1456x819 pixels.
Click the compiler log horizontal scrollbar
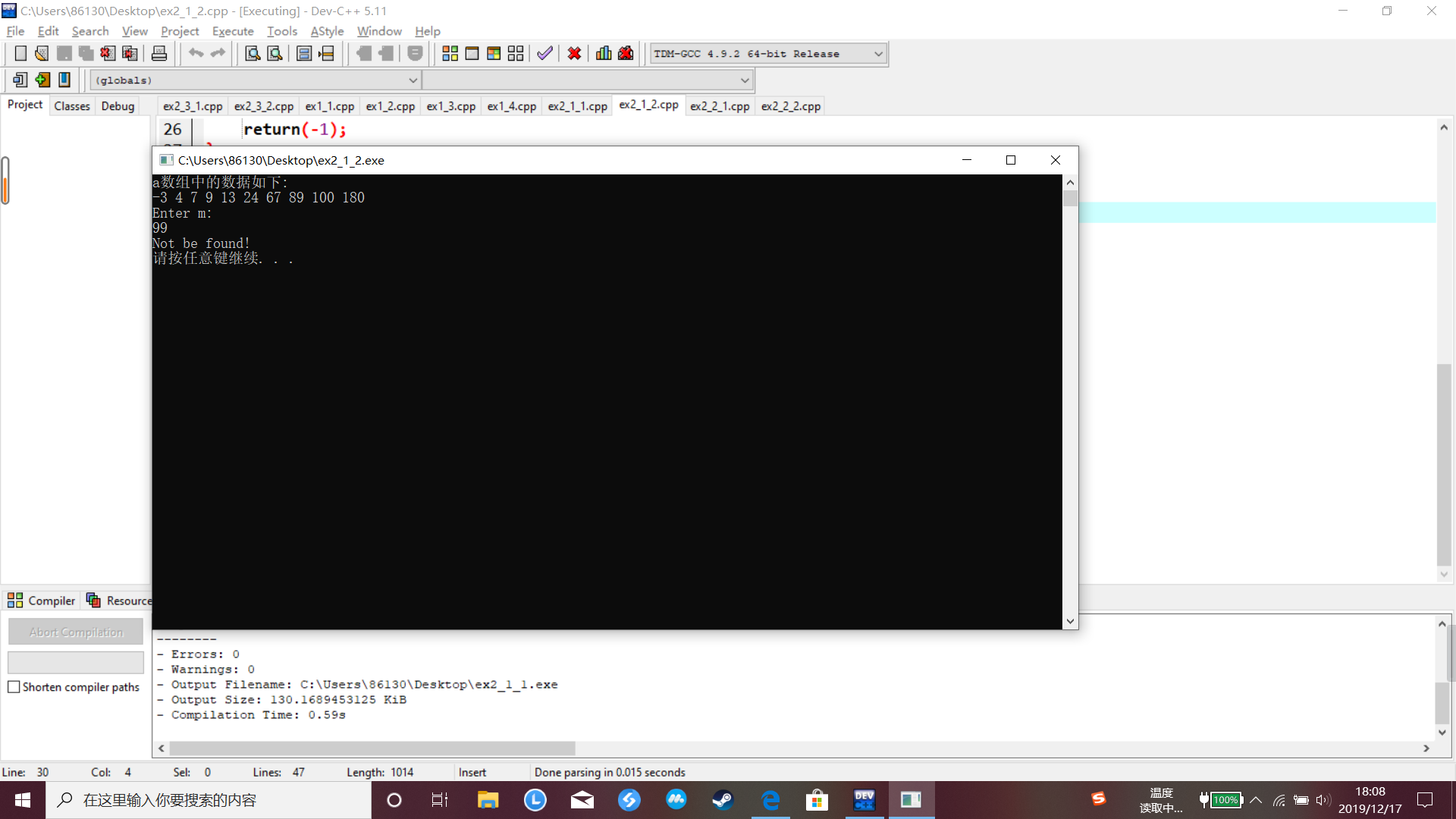coord(372,748)
